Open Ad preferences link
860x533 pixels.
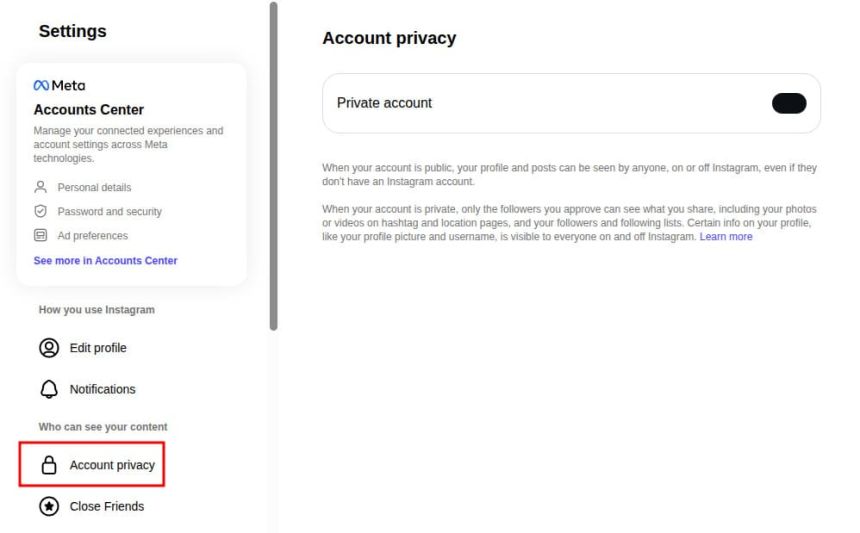[x=92, y=236]
